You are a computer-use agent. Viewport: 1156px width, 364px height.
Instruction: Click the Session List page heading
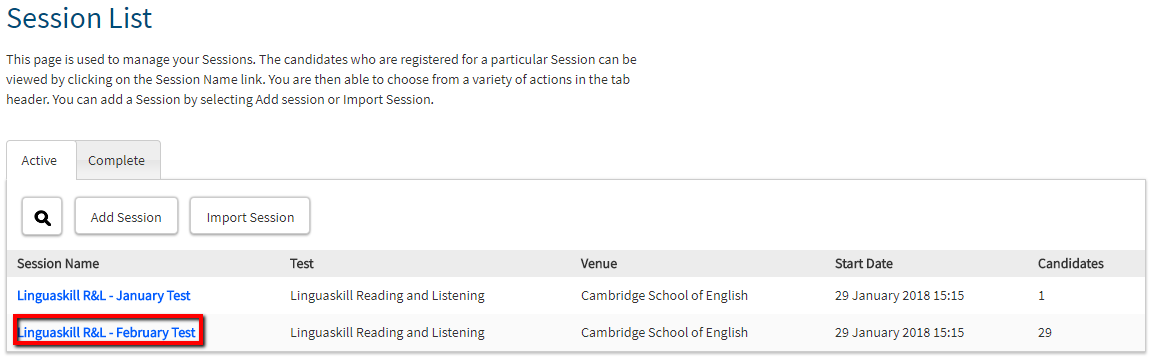pyautogui.click(x=79, y=18)
